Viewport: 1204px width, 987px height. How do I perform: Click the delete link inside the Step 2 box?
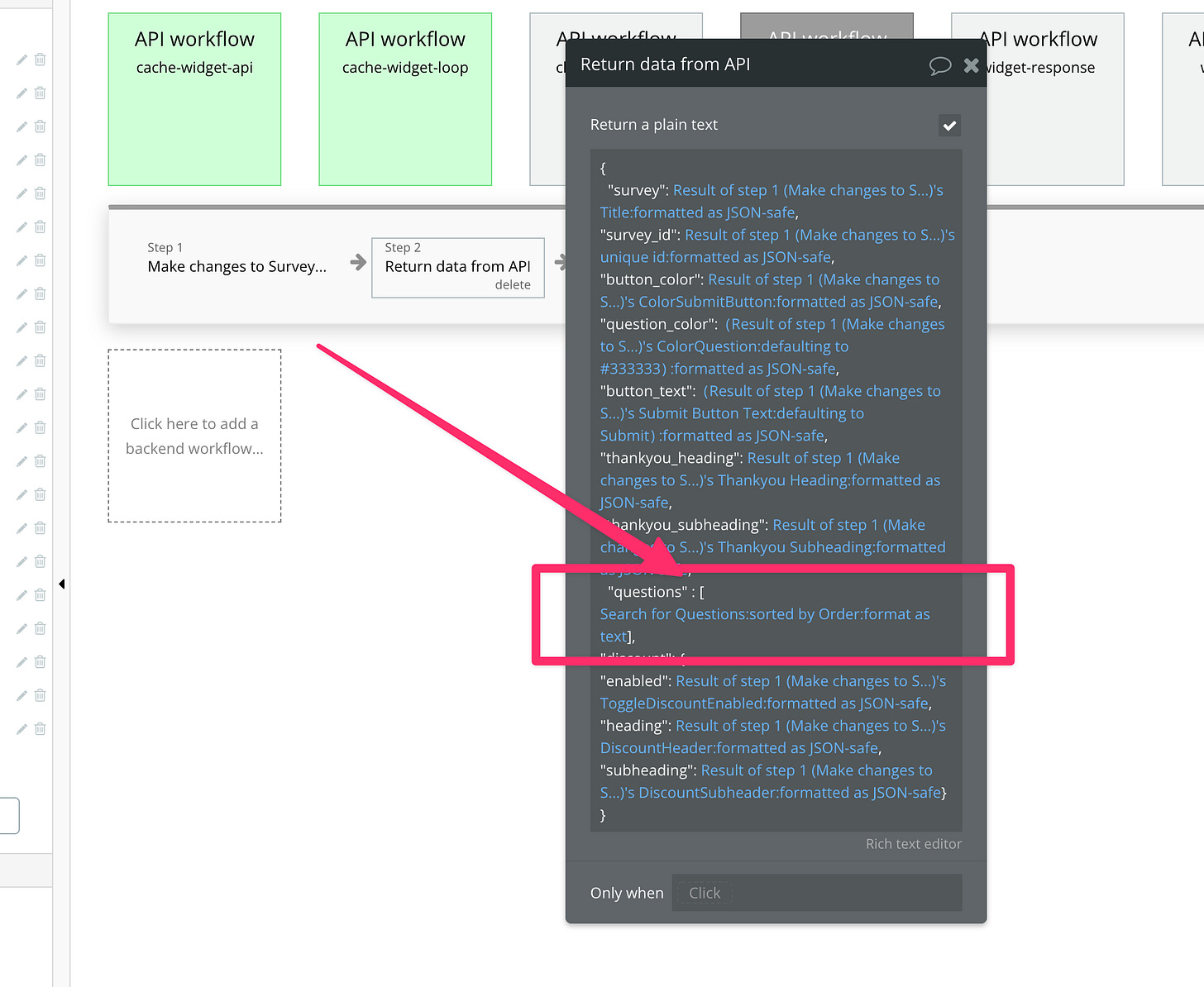pos(514,284)
